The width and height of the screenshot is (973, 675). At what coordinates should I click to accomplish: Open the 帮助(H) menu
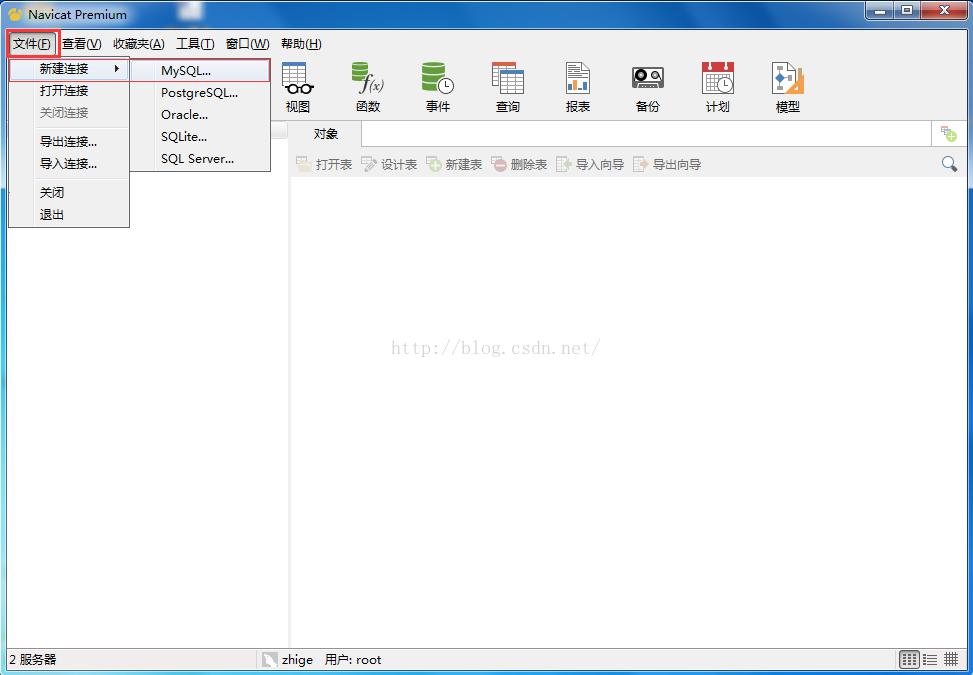pos(301,44)
